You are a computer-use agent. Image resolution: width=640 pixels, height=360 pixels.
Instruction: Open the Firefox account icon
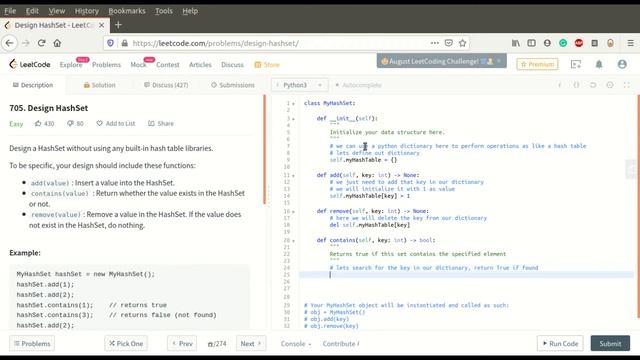[547, 43]
